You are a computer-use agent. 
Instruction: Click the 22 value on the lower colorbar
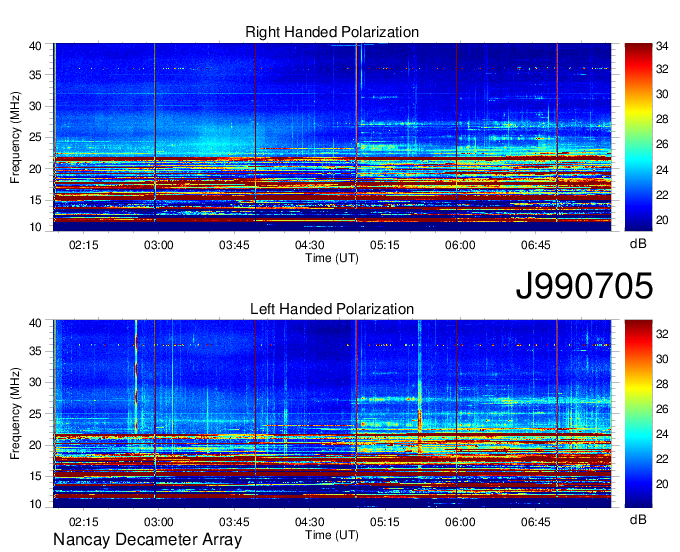point(662,459)
